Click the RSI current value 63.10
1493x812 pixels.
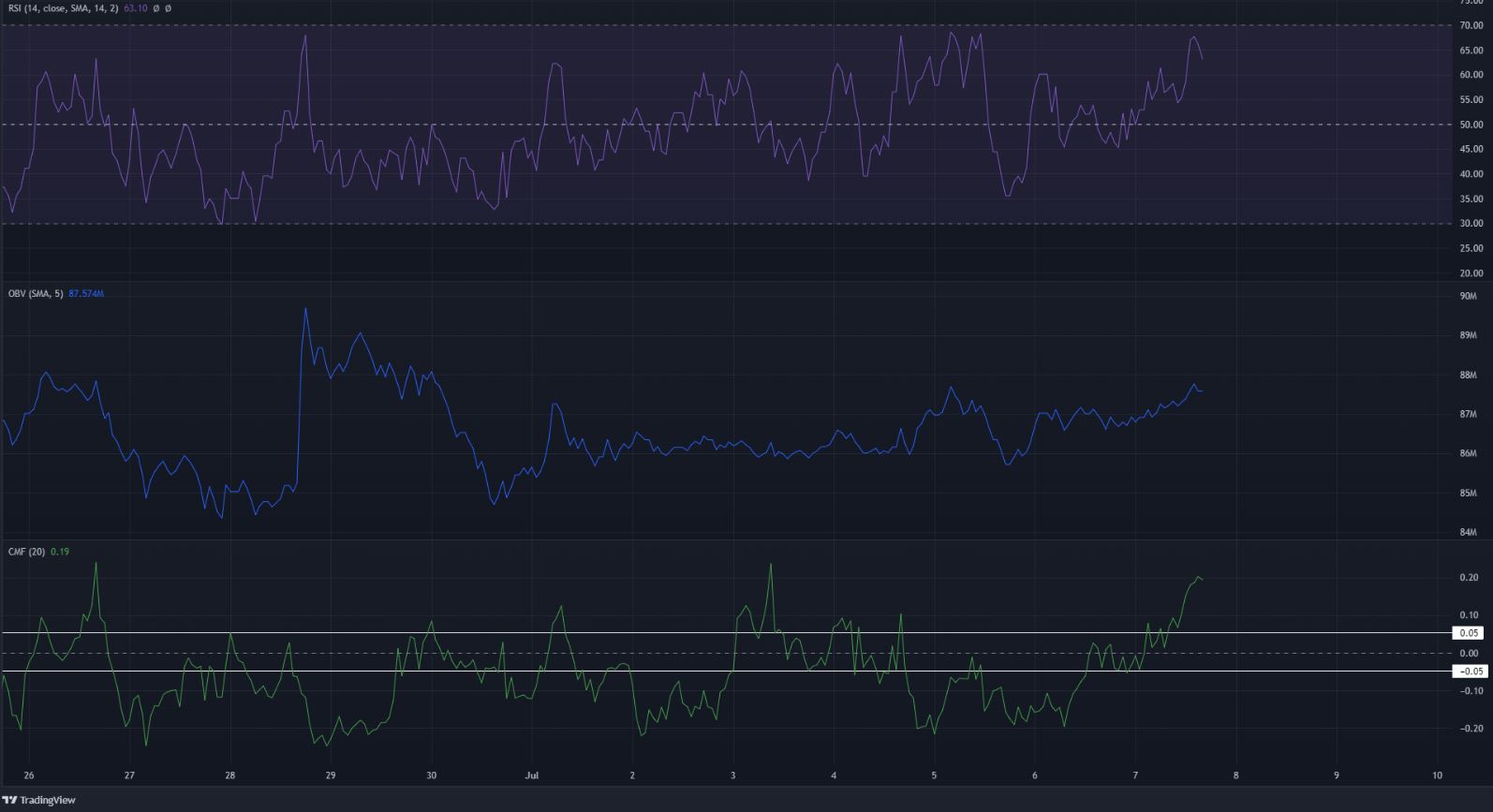coord(137,7)
